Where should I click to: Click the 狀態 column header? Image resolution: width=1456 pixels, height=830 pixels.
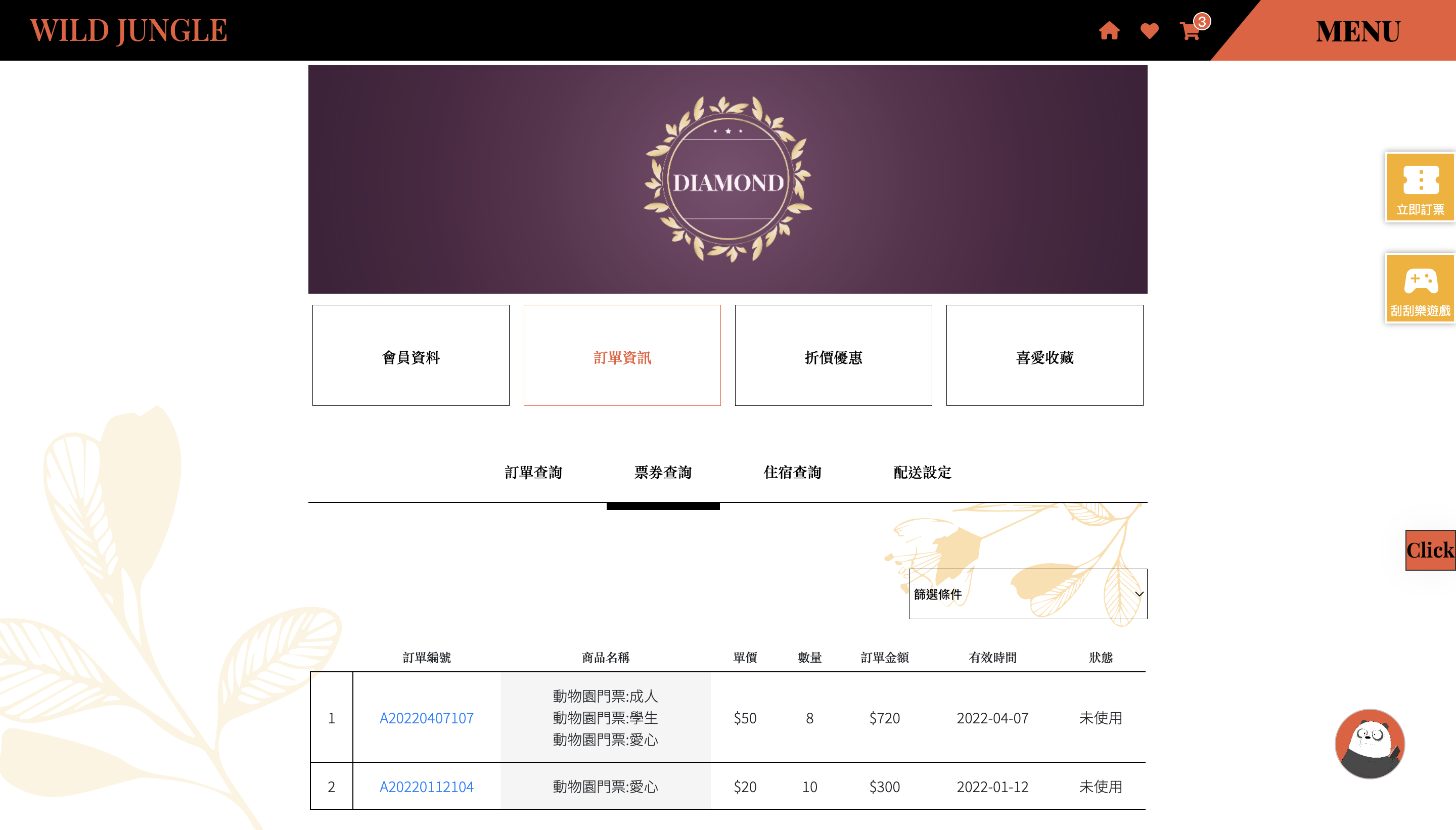click(1100, 657)
